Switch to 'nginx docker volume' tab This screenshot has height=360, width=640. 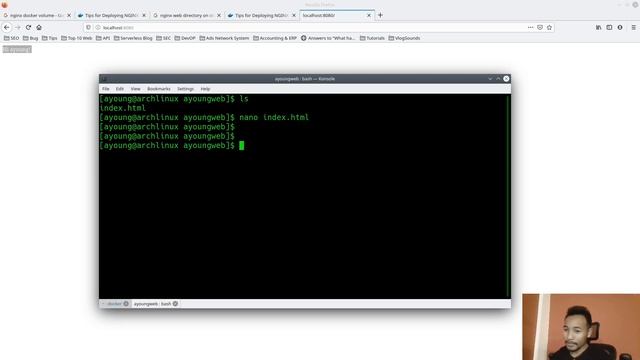(37, 15)
